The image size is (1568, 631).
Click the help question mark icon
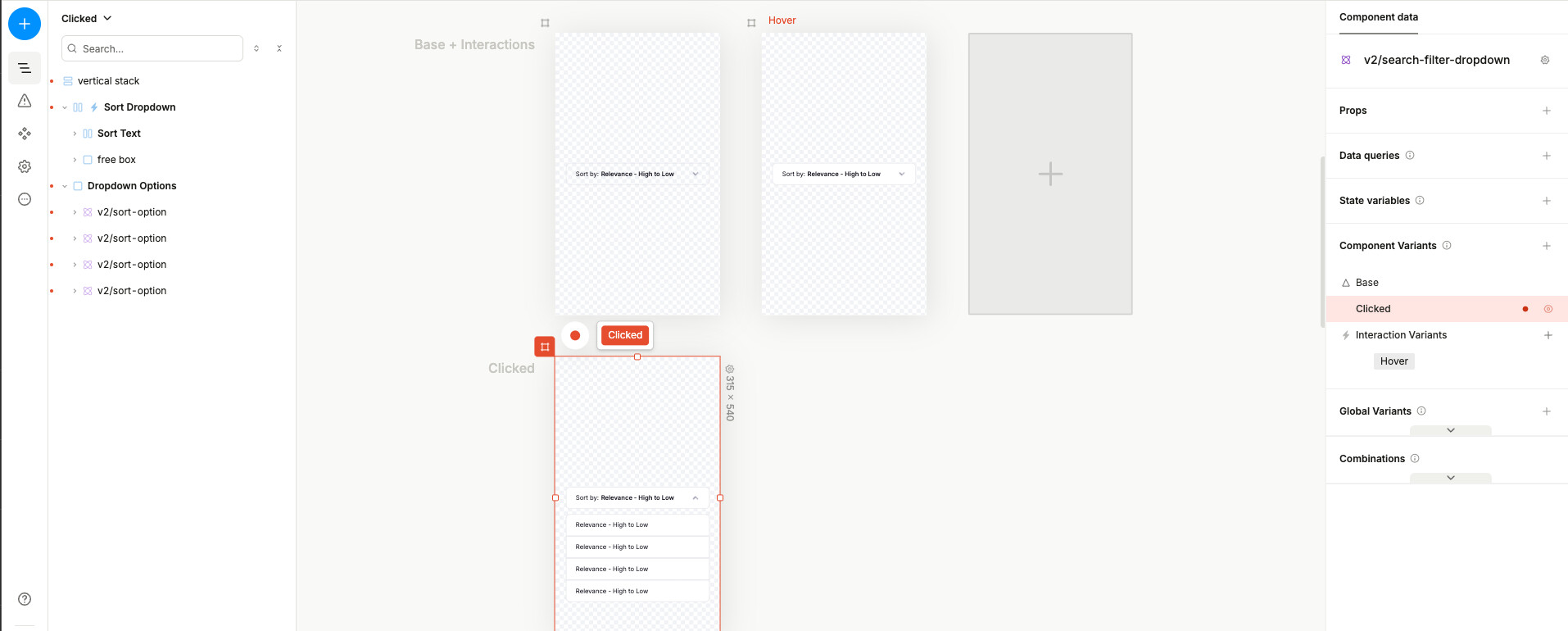click(25, 599)
